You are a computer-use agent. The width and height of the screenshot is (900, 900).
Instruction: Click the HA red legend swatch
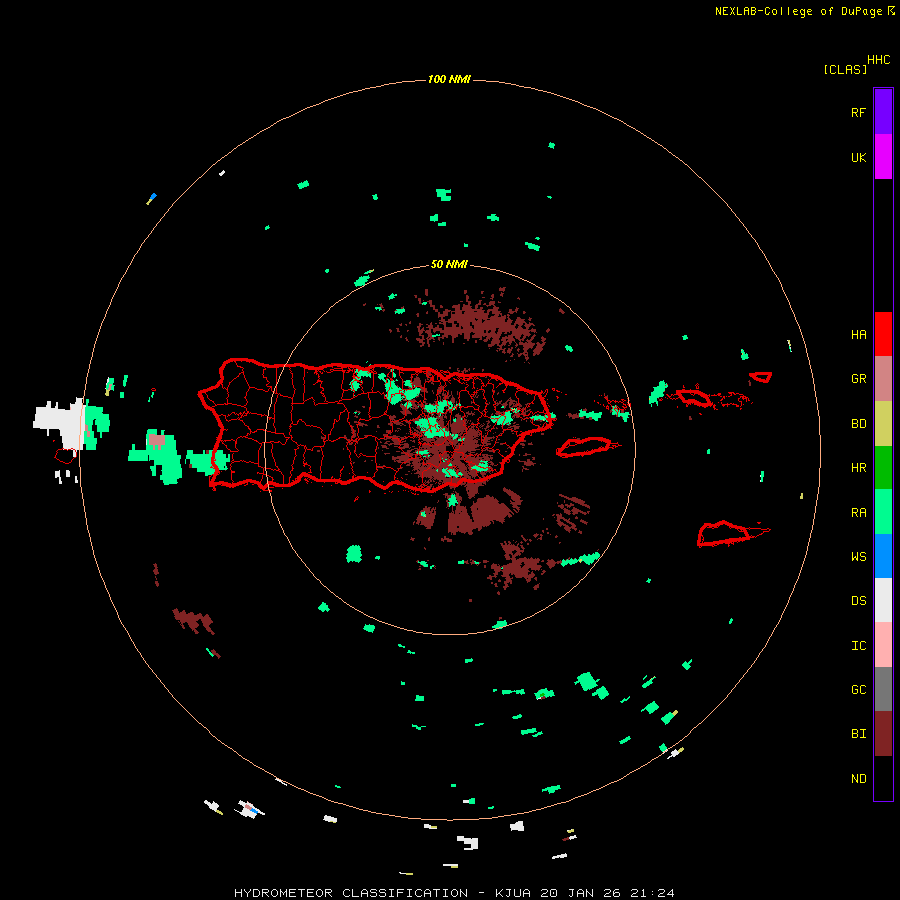coord(883,334)
